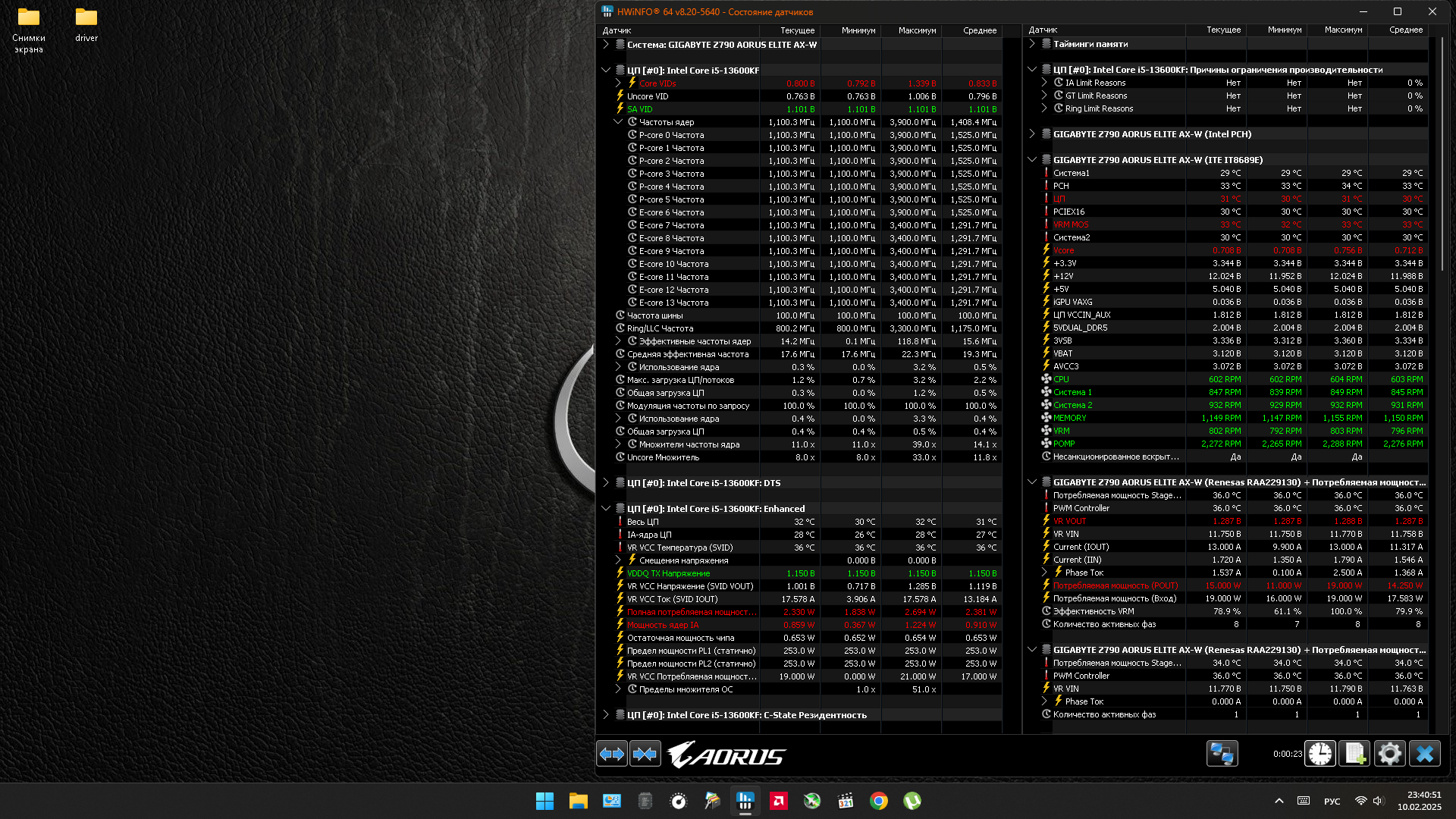Open the remote network monitoring icon

click(1222, 754)
